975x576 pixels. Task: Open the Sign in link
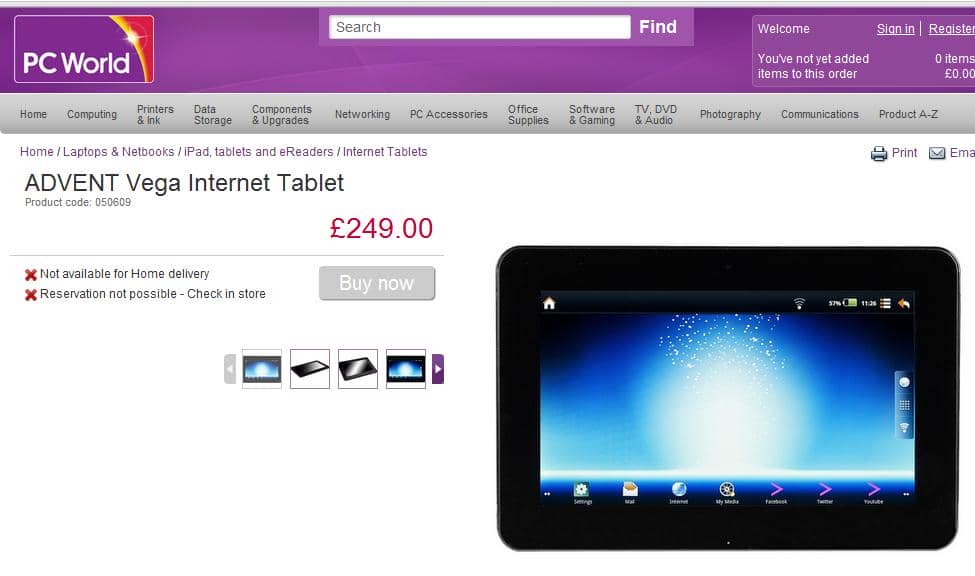point(895,29)
